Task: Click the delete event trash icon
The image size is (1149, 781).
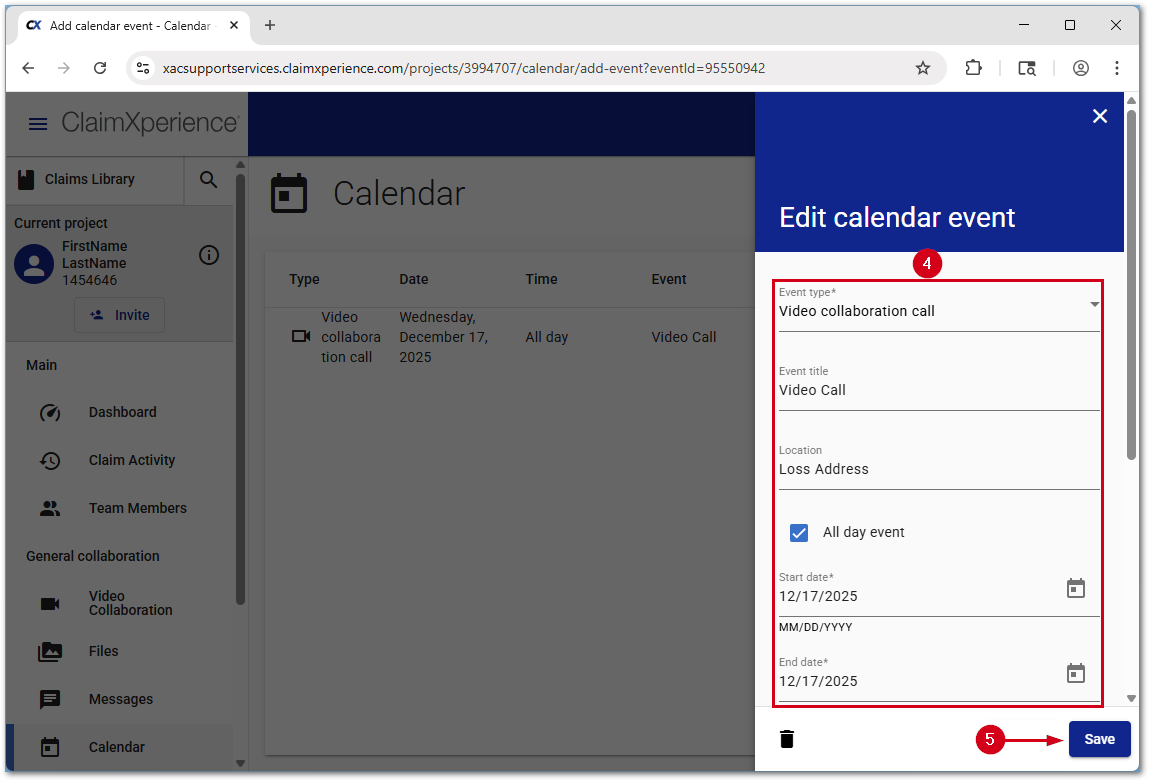Action: click(787, 739)
